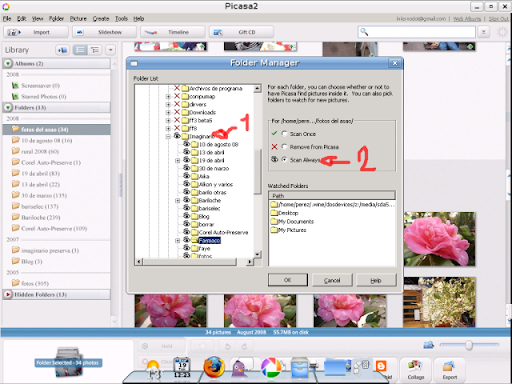Rotate photos counter-clockwise
The width and height of the screenshot is (512, 384).
click(x=227, y=346)
